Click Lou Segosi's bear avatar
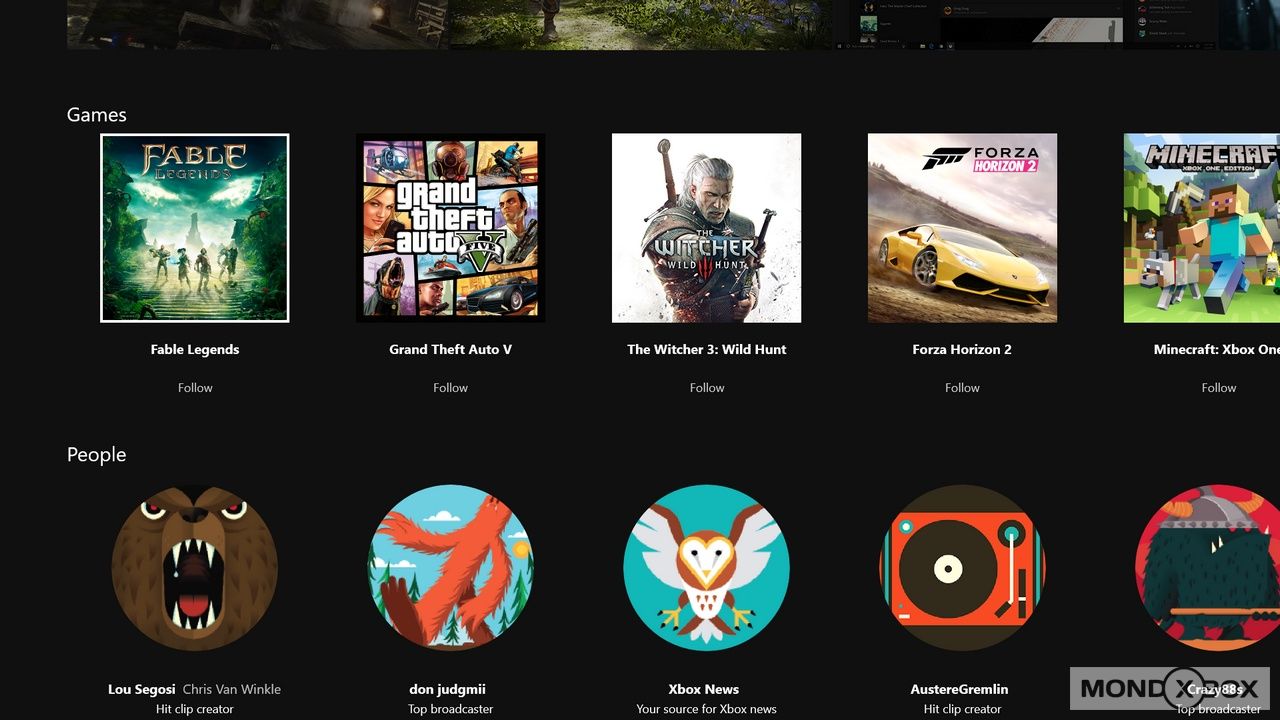 click(195, 568)
